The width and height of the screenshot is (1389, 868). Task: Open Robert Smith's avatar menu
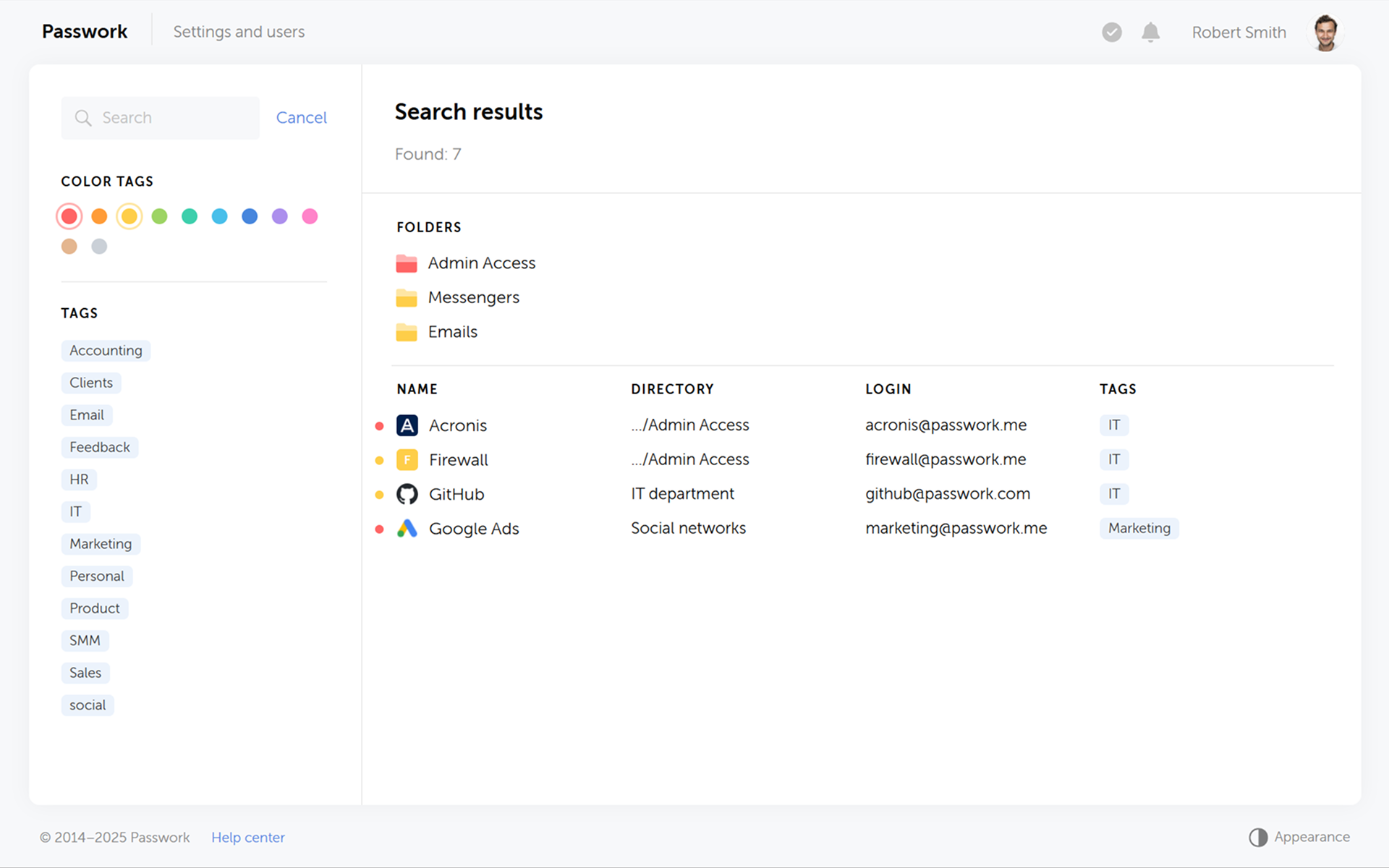1325,33
